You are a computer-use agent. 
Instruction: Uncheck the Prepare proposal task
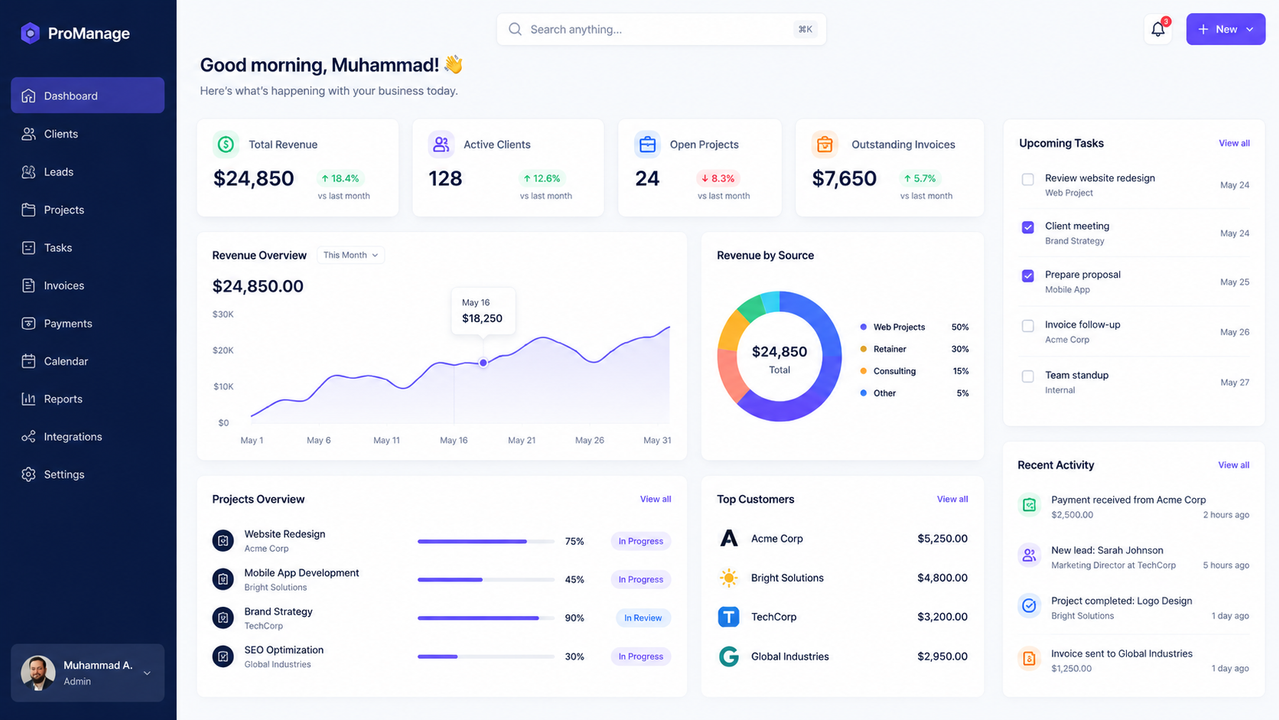pyautogui.click(x=1027, y=276)
